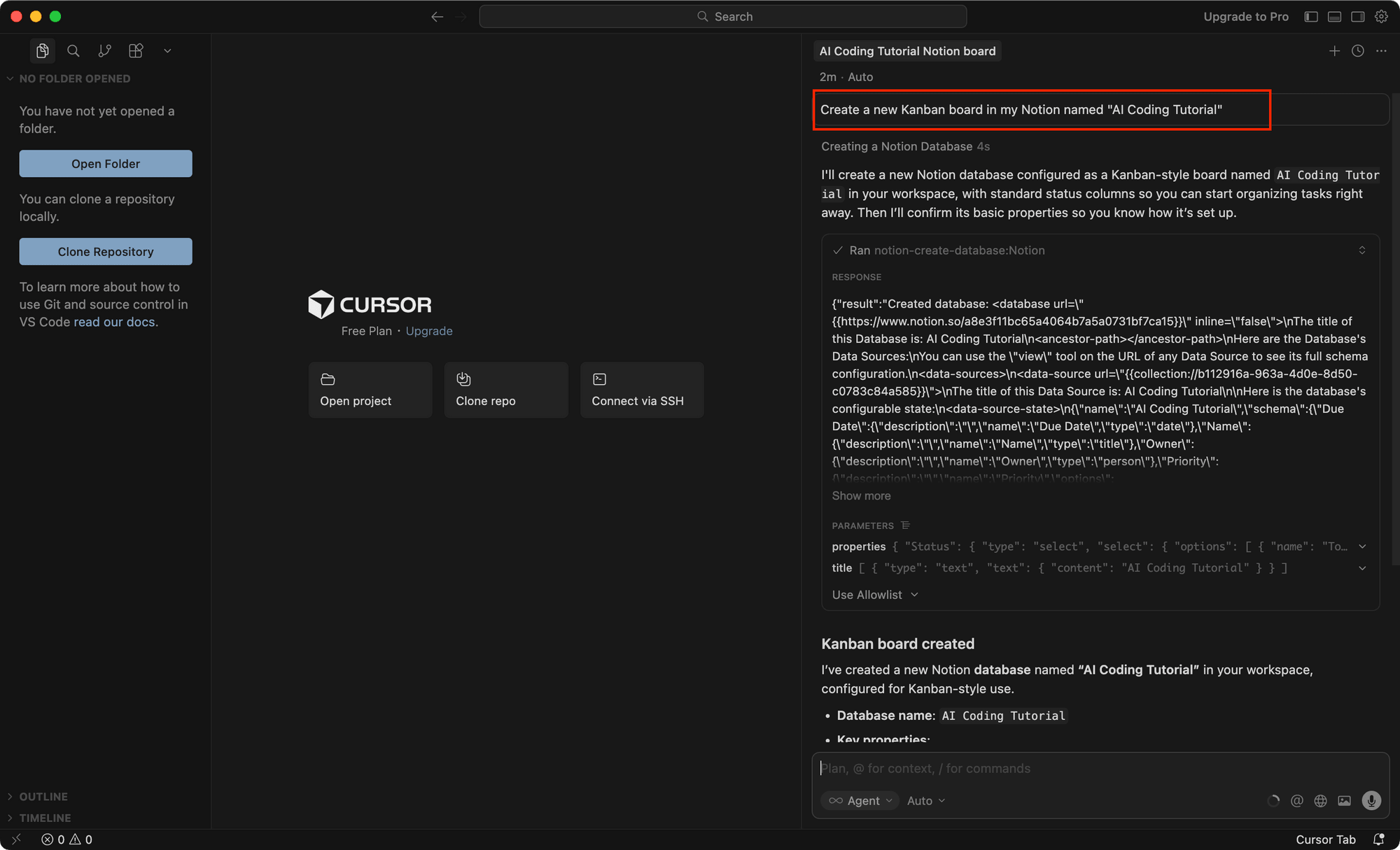Activate voice input with the microphone icon
The height and width of the screenshot is (850, 1400).
[x=1371, y=800]
